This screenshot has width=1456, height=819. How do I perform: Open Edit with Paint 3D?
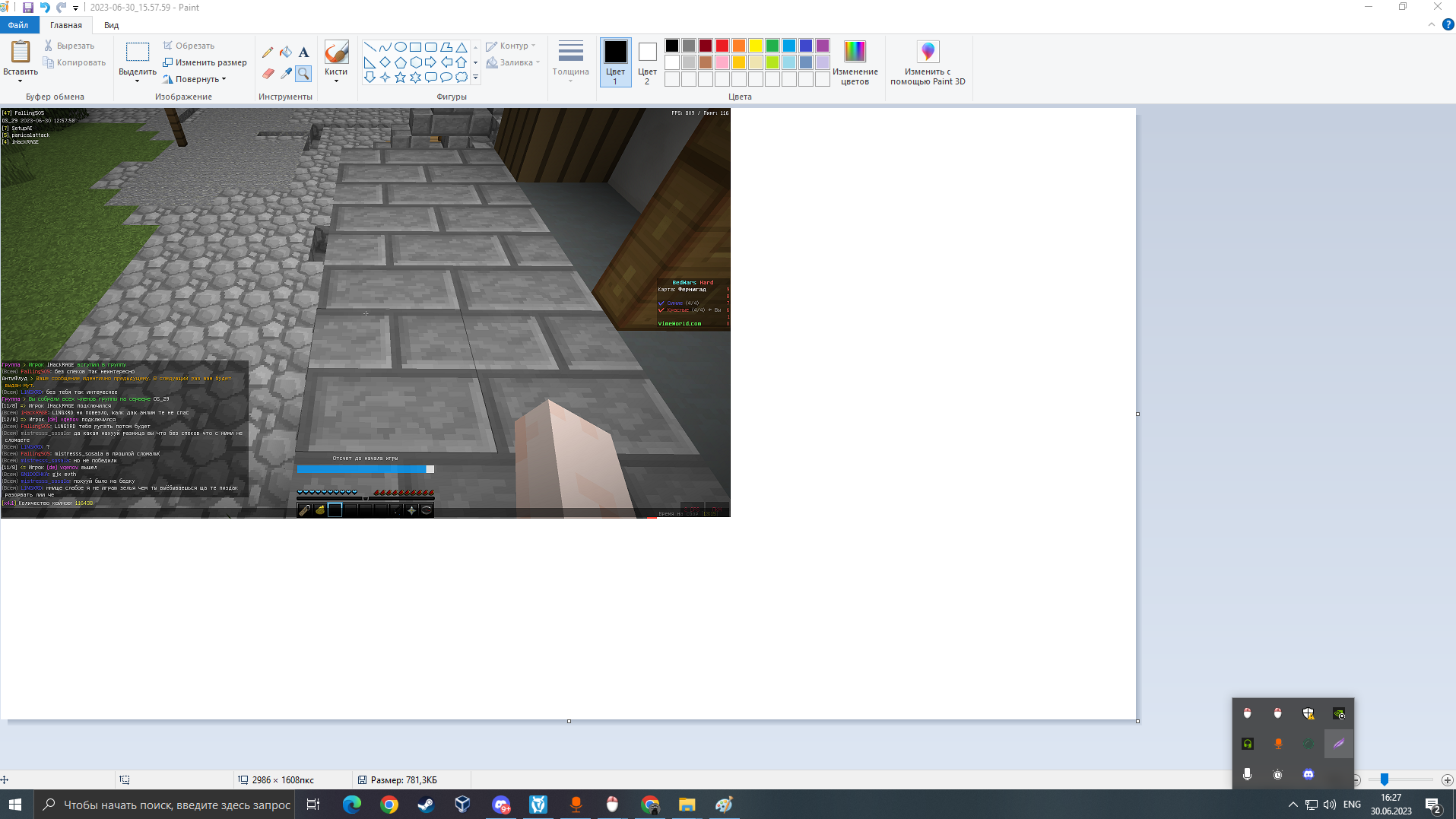coord(928,62)
